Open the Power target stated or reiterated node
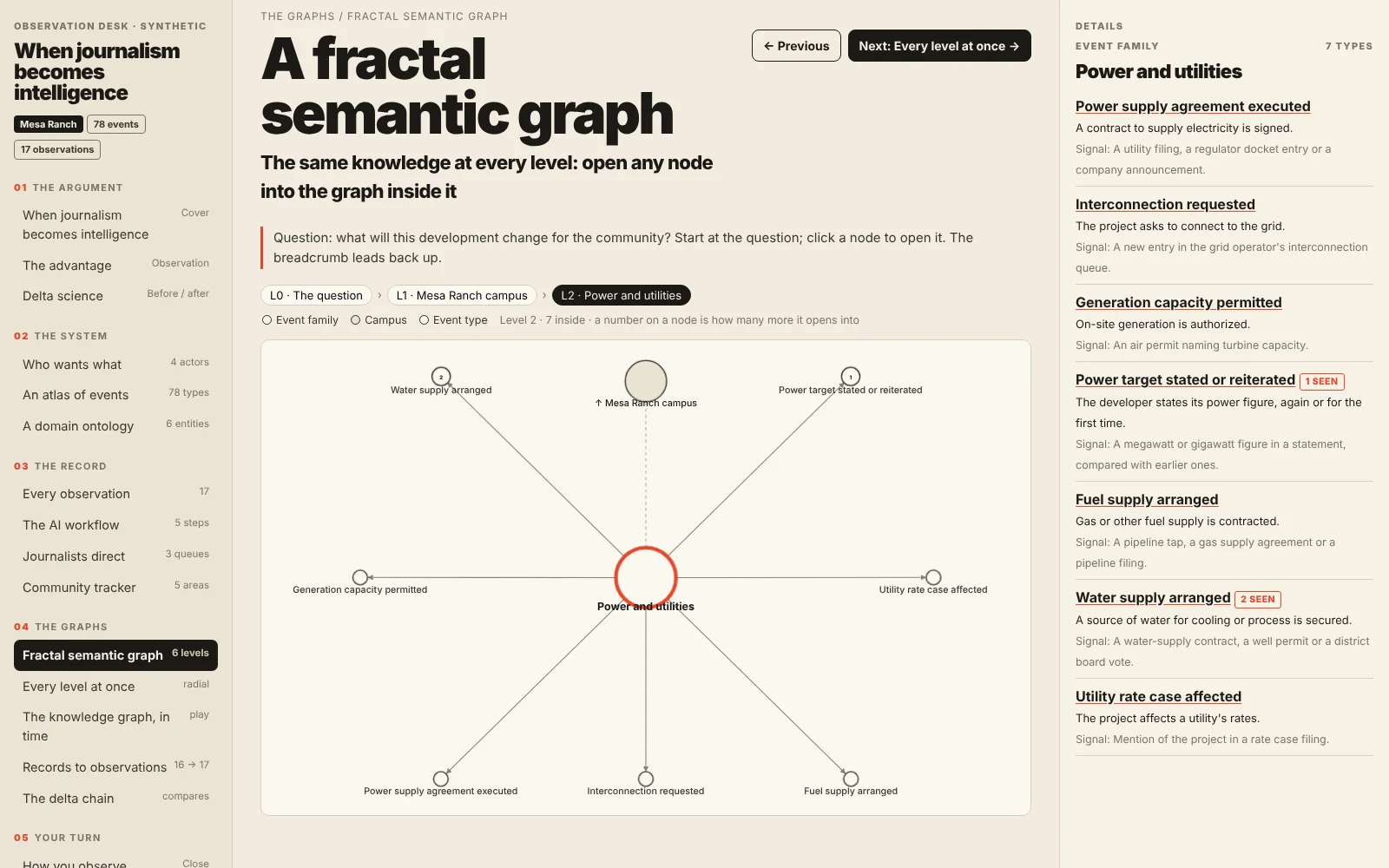Viewport: 1389px width, 868px height. pyautogui.click(x=851, y=376)
